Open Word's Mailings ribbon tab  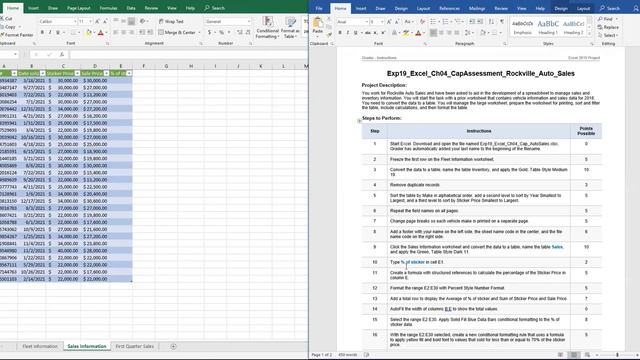pyautogui.click(x=476, y=8)
